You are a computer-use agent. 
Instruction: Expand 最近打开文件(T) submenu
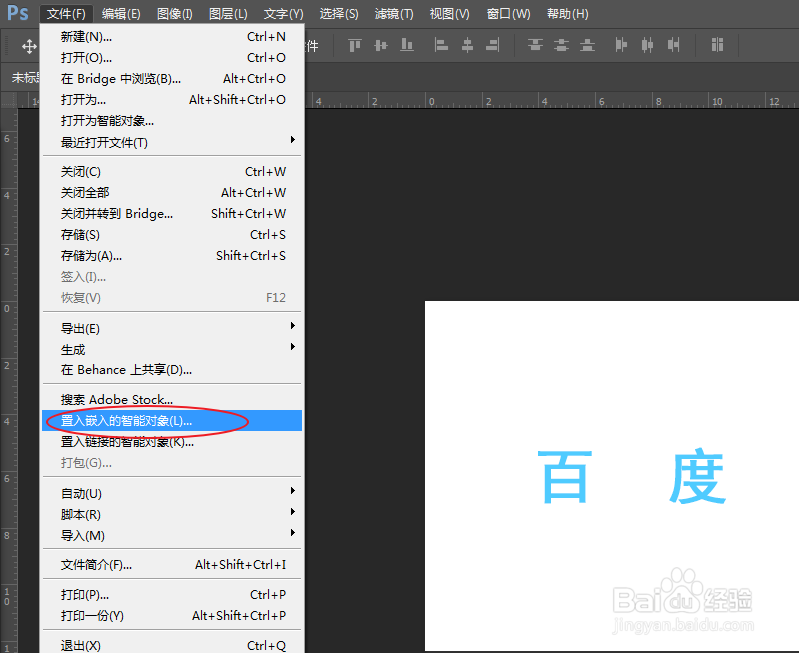tap(172, 142)
